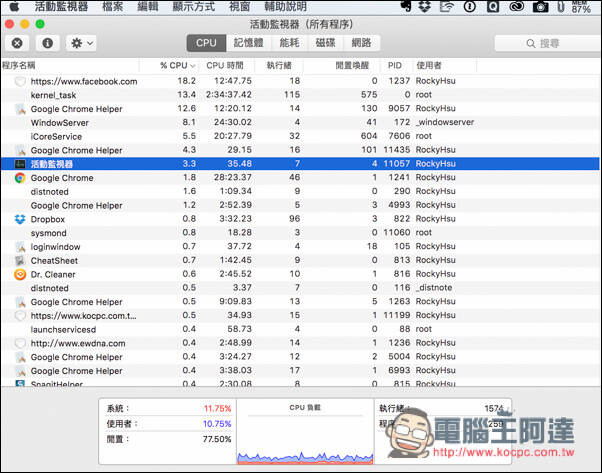
Task: Click the 系統 11.75% value
Action: click(x=217, y=408)
